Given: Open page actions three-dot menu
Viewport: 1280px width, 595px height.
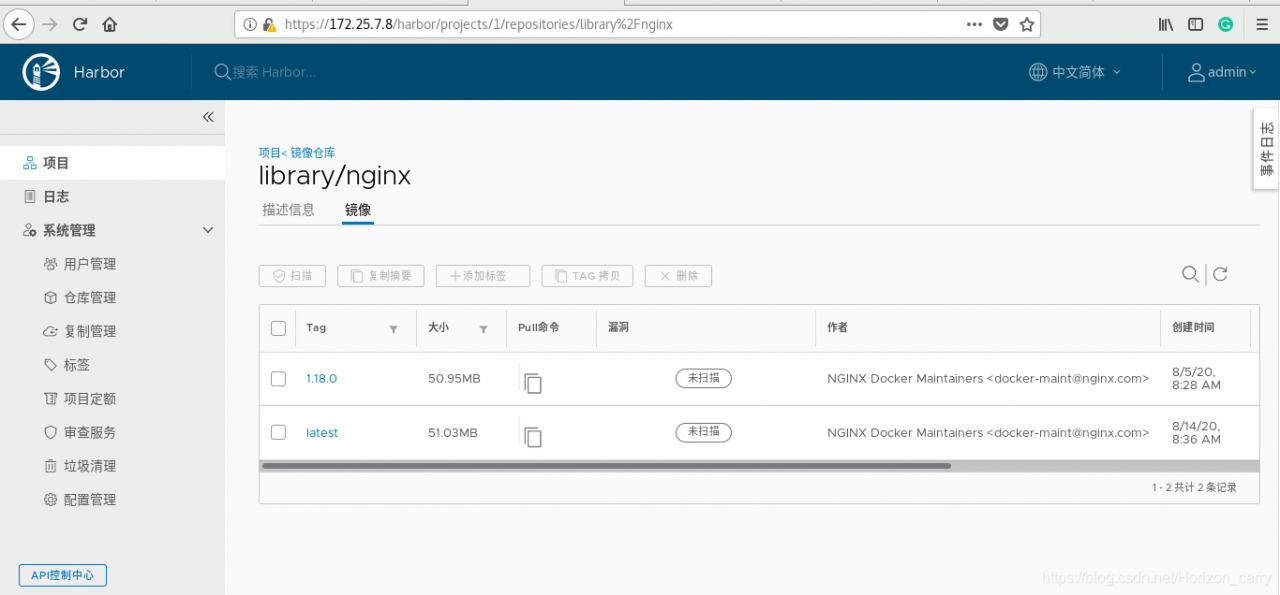Looking at the screenshot, I should [975, 24].
